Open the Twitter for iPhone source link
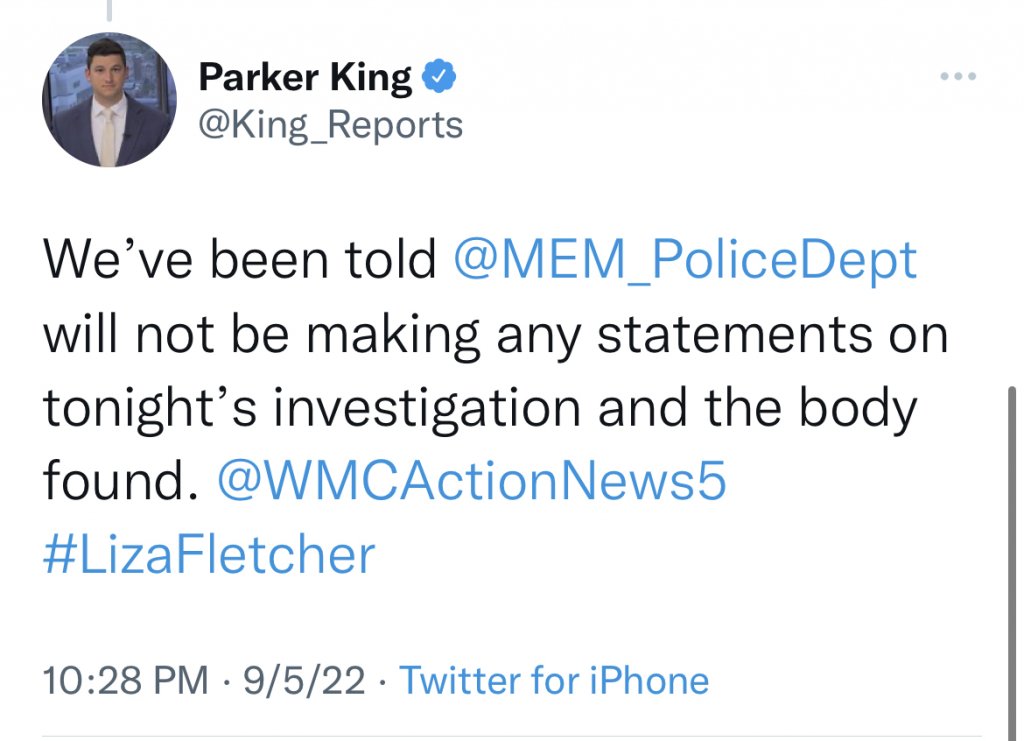Viewport: 1024px width, 741px height. 554,681
